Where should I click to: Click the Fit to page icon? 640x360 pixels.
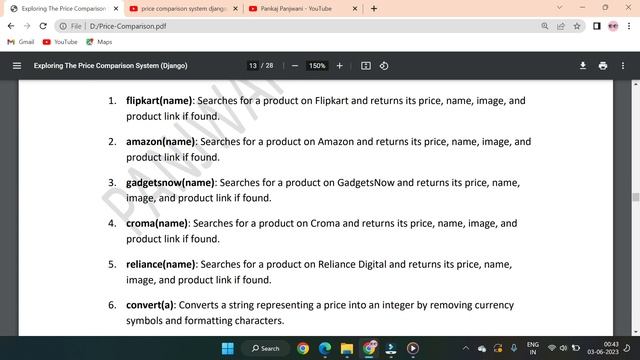[366, 66]
